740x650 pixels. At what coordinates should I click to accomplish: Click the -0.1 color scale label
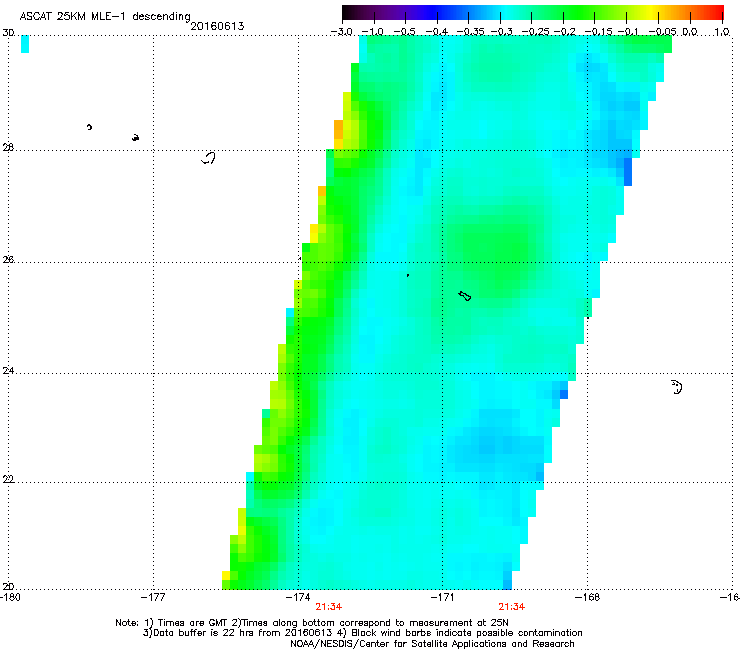point(628,32)
